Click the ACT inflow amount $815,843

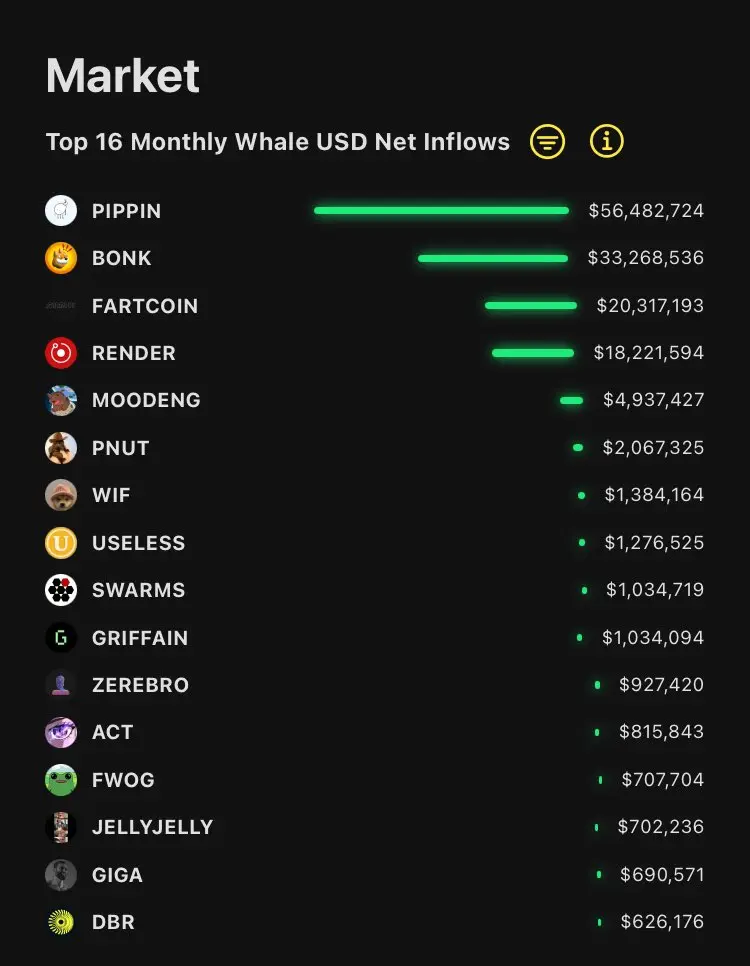661,732
